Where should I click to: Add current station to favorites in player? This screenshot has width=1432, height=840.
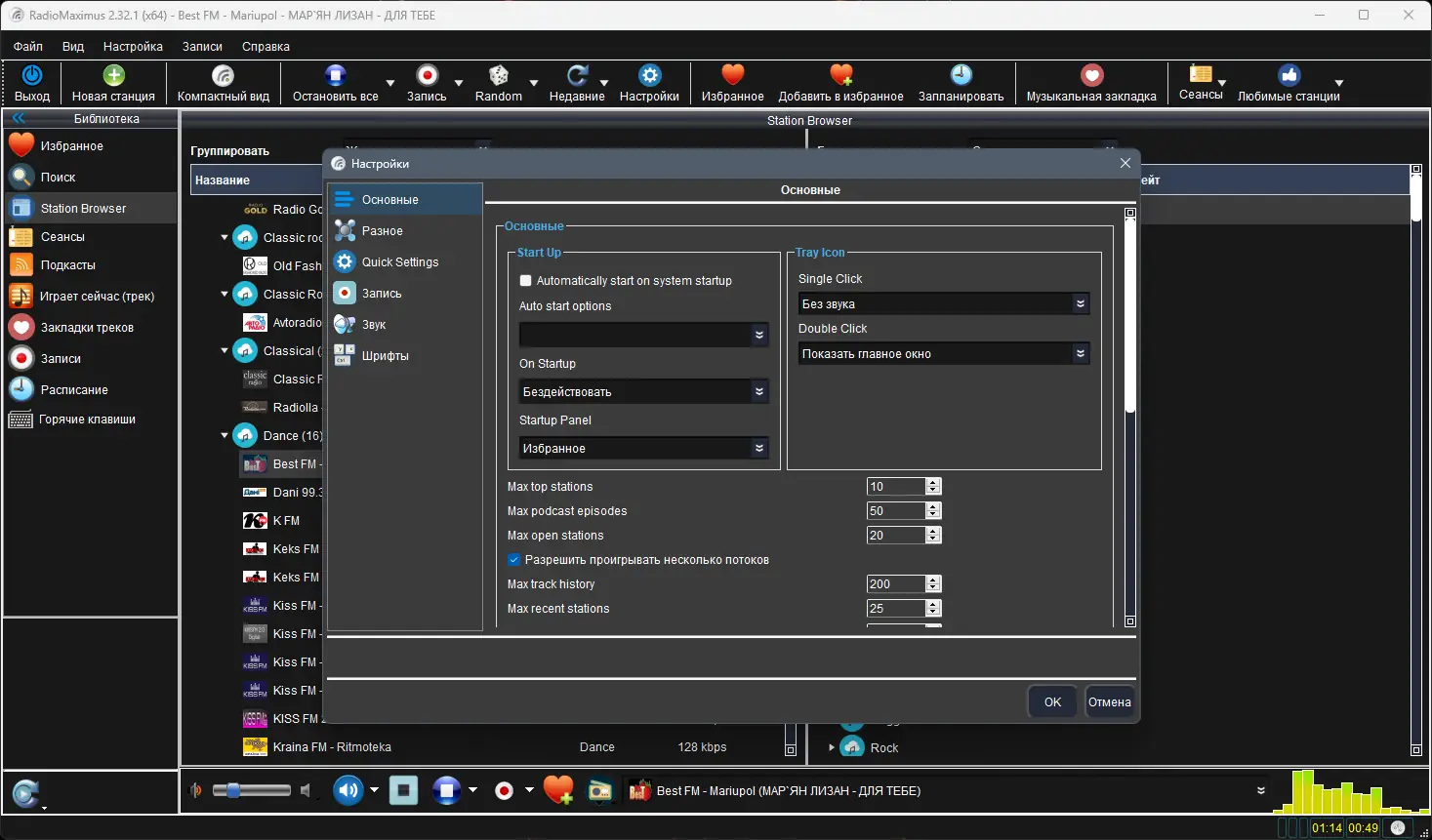point(558,790)
